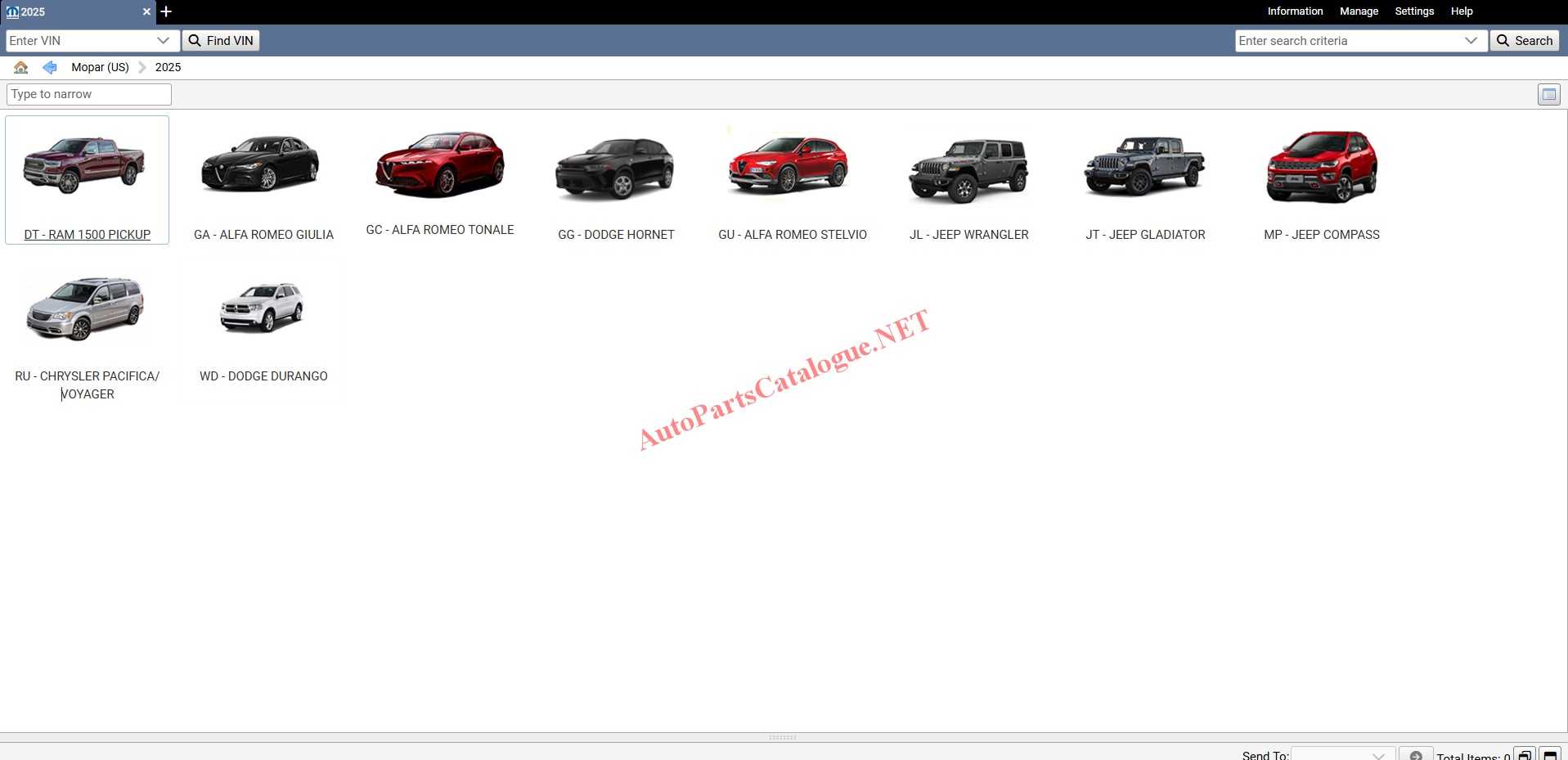
Task: Click the Mopar (US) breadcrumb link
Action: pyautogui.click(x=100, y=67)
